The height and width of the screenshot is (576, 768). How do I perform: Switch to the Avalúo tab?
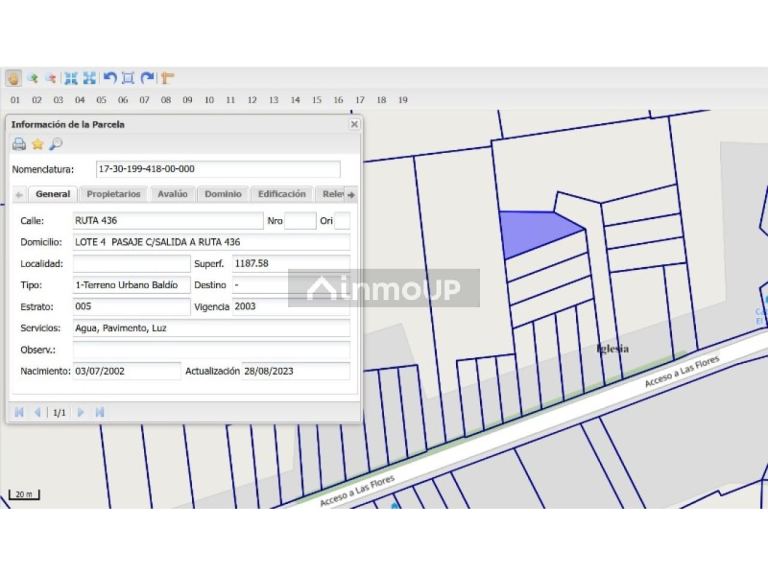[172, 194]
